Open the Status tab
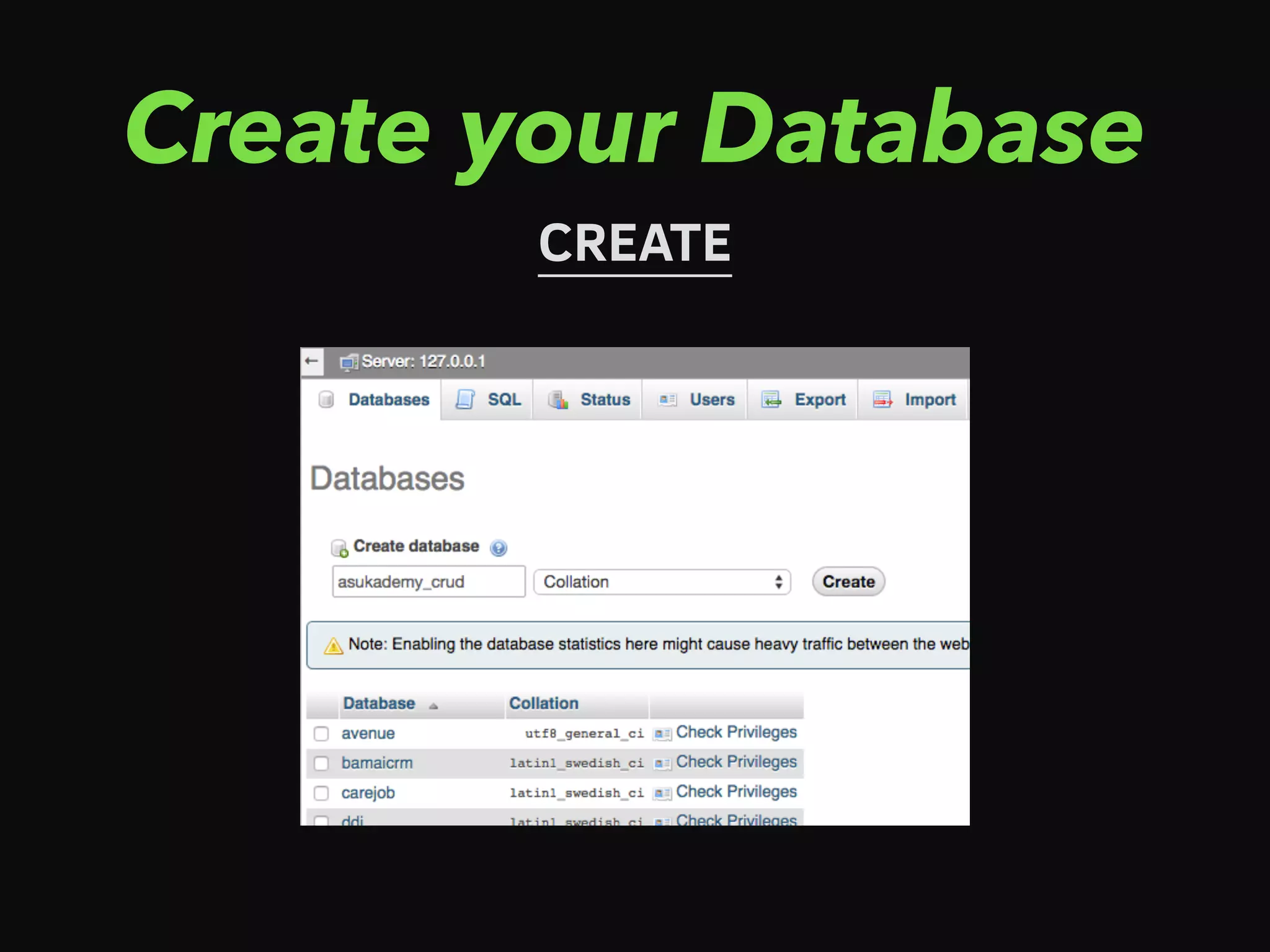 (587, 400)
